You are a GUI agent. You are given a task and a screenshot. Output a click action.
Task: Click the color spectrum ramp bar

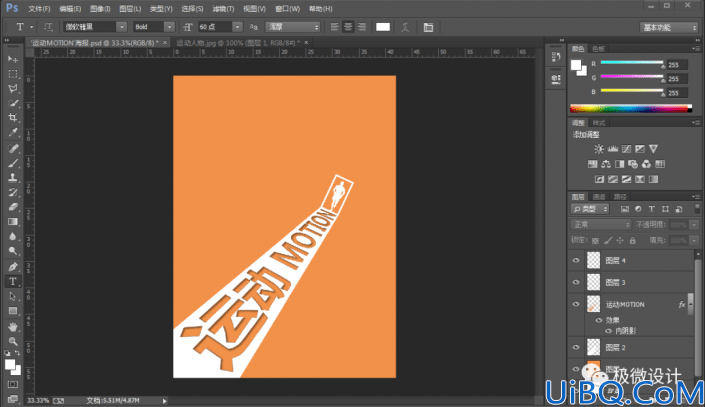[x=631, y=108]
